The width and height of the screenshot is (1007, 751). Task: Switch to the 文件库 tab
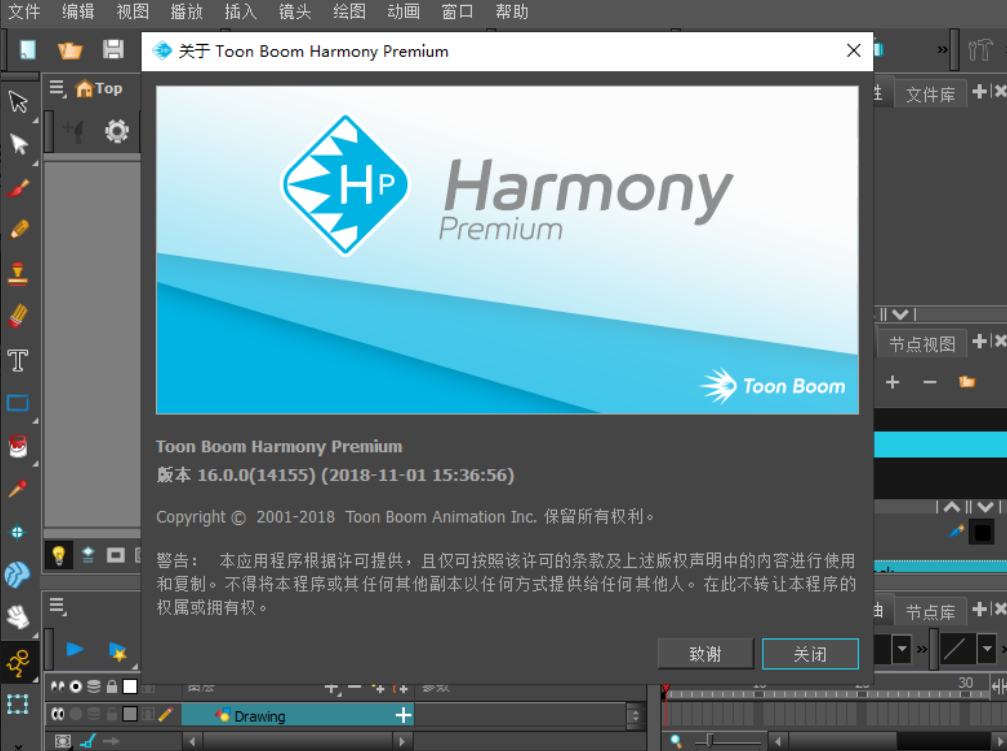929,95
